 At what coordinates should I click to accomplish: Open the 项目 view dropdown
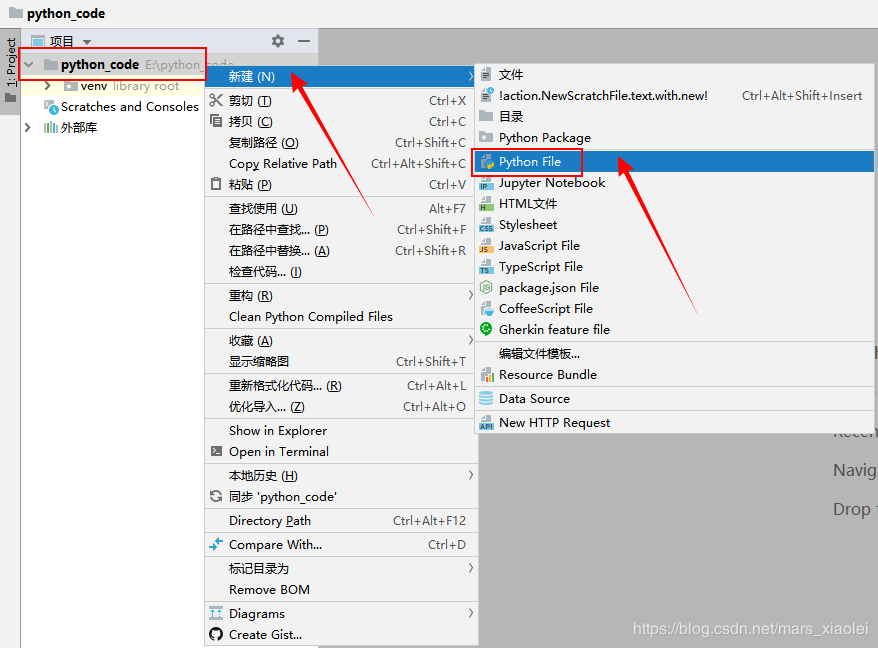(x=87, y=42)
